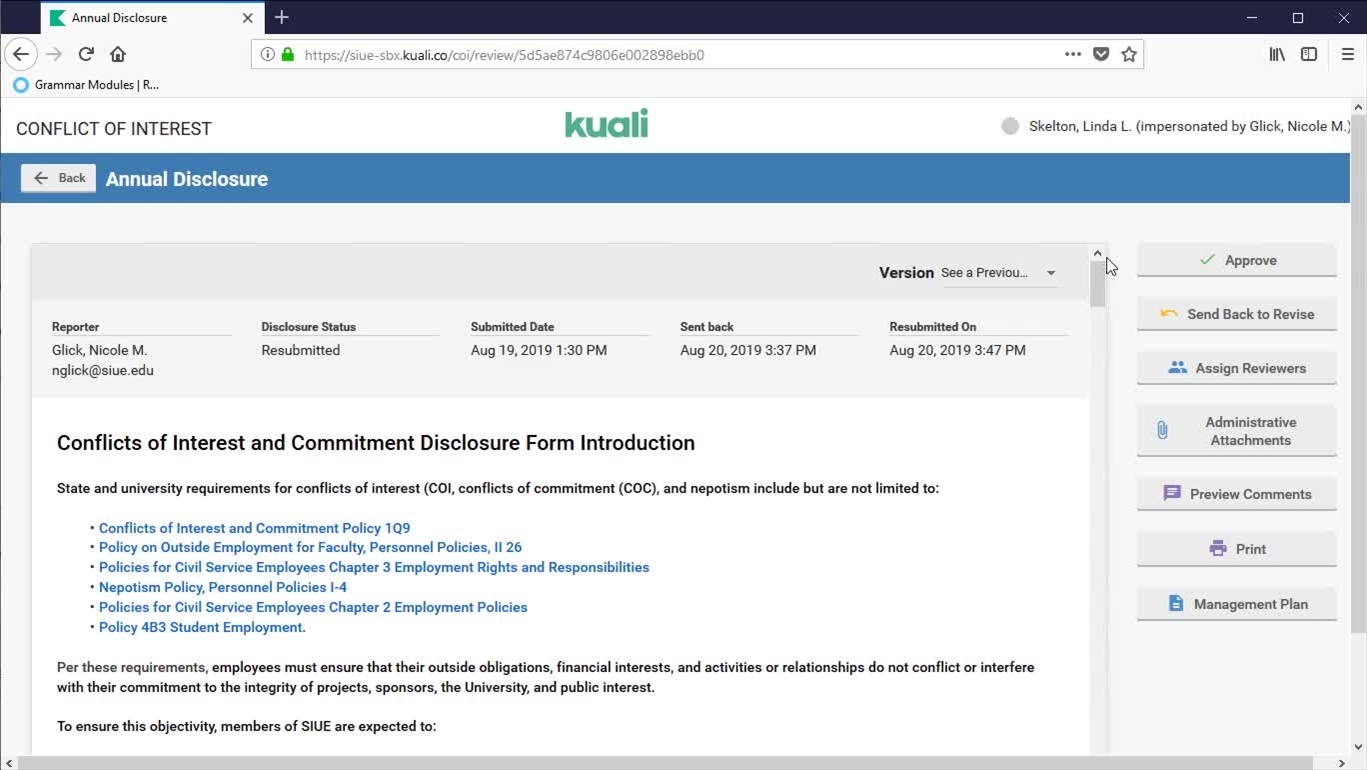1367x770 pixels.
Task: Approve the disclosure
Action: (1237, 260)
